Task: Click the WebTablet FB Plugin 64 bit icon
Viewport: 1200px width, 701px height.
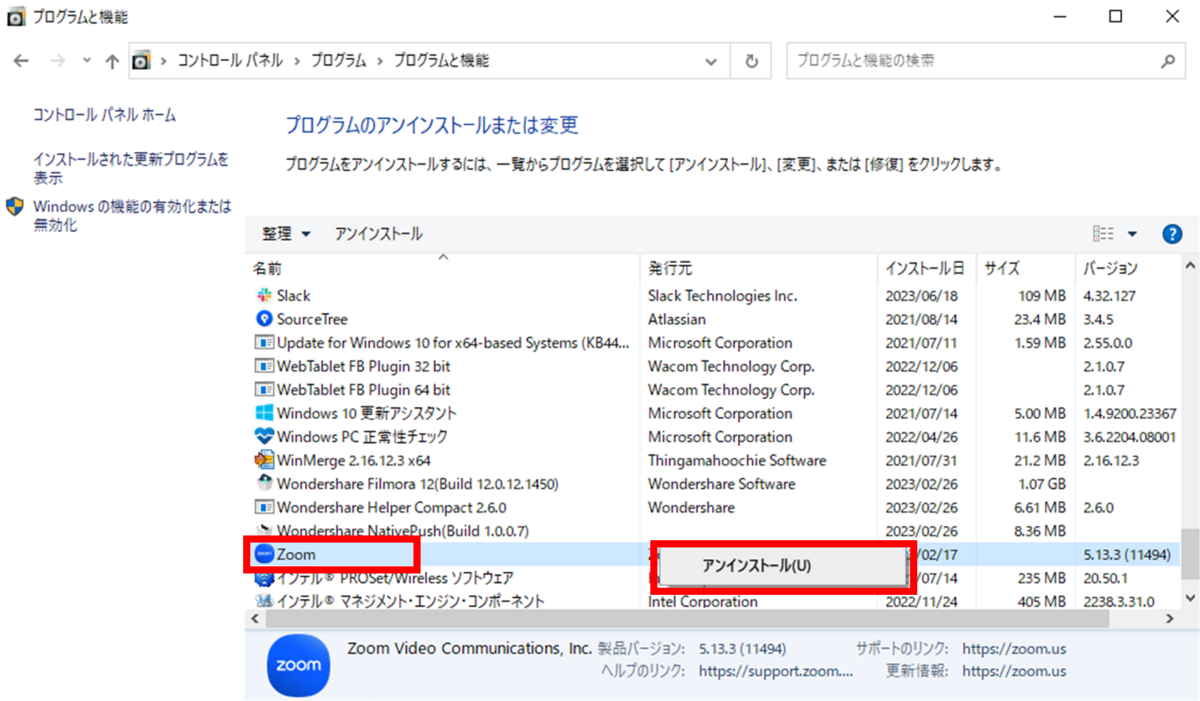Action: 264,390
